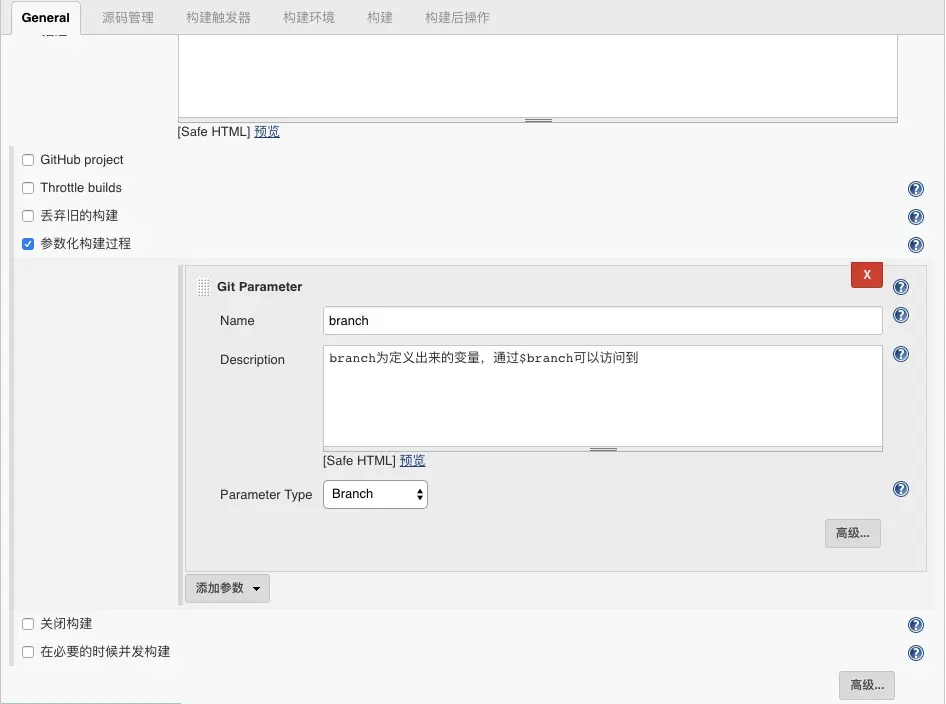Click into top project description textarea
This screenshot has width=946, height=704.
[x=538, y=76]
